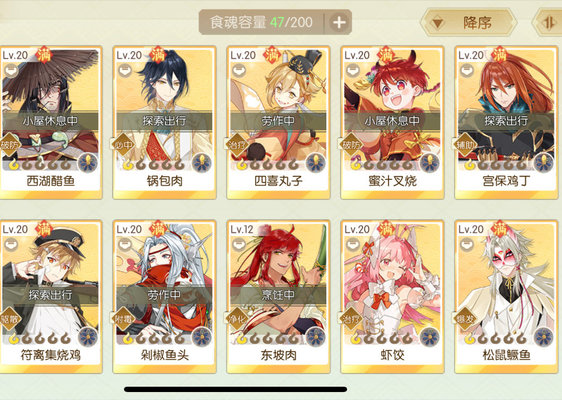Click the down triangle on 降序 button
The width and height of the screenshot is (562, 400).
(437, 23)
